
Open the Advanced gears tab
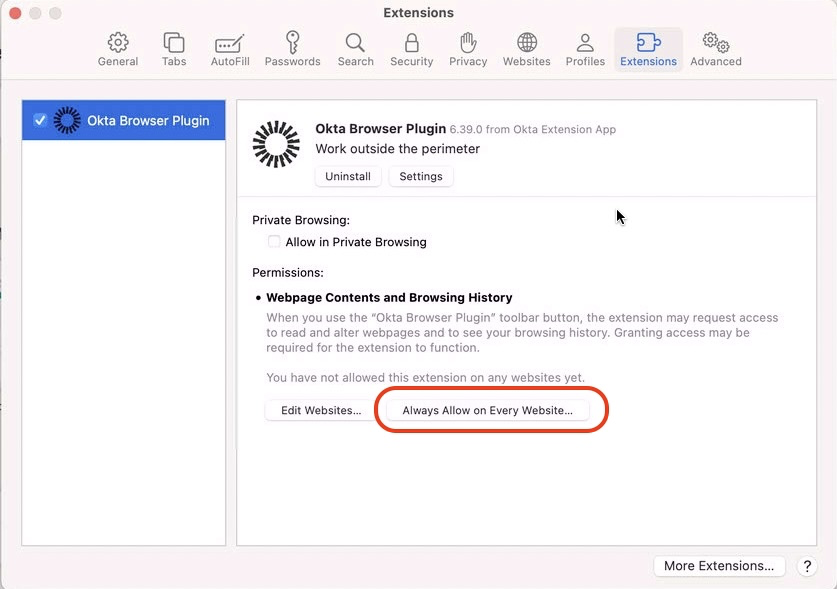pyautogui.click(x=716, y=49)
